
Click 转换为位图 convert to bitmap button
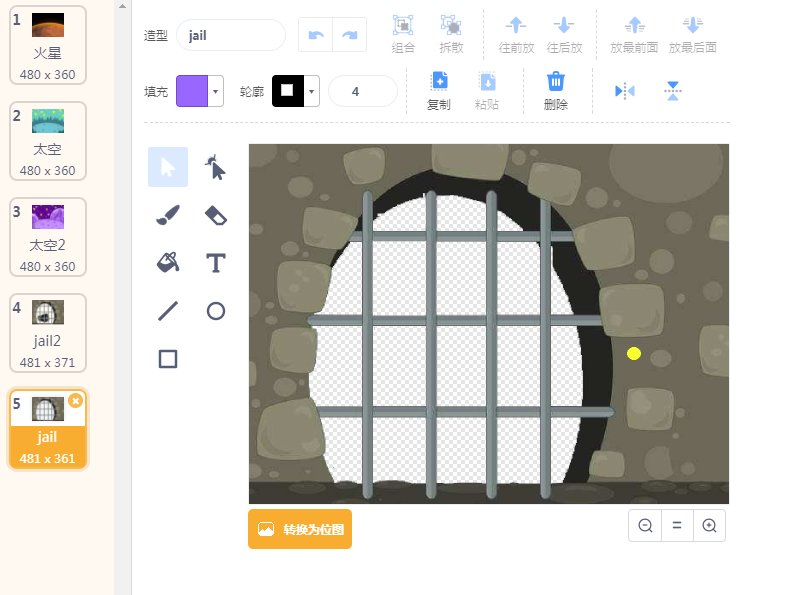(x=300, y=529)
